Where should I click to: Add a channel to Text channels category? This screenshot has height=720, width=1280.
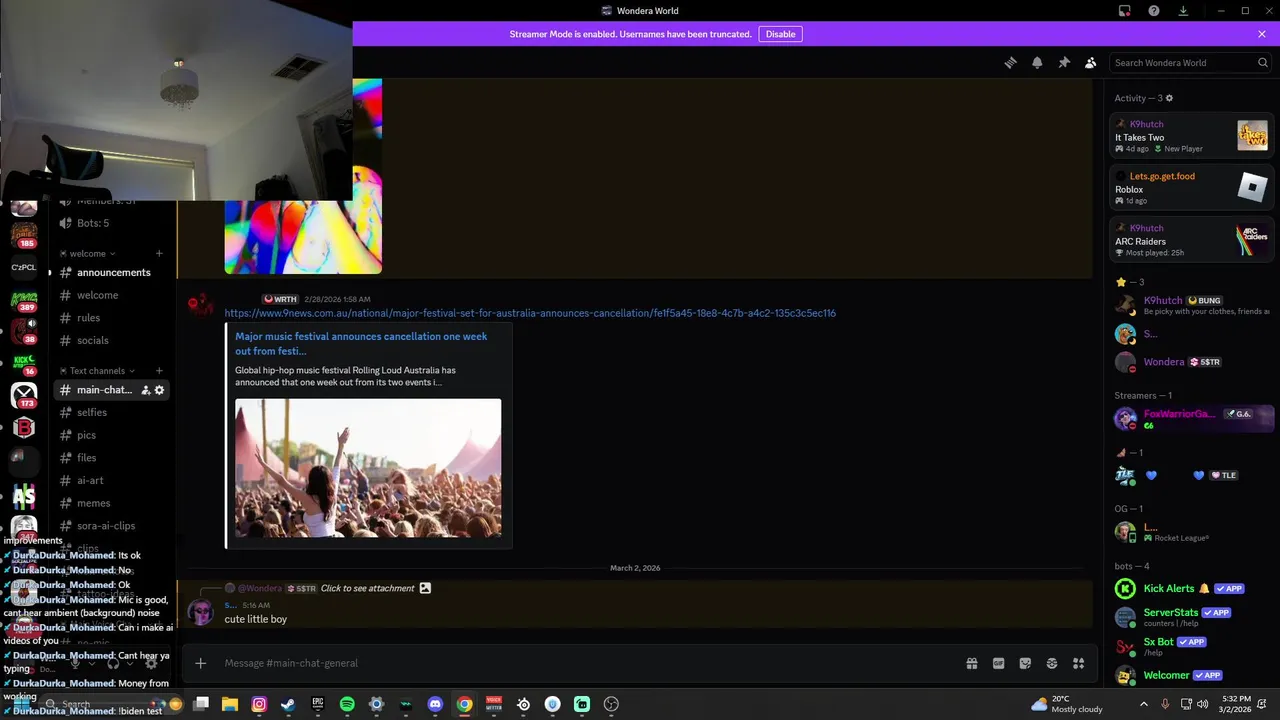coord(159,371)
